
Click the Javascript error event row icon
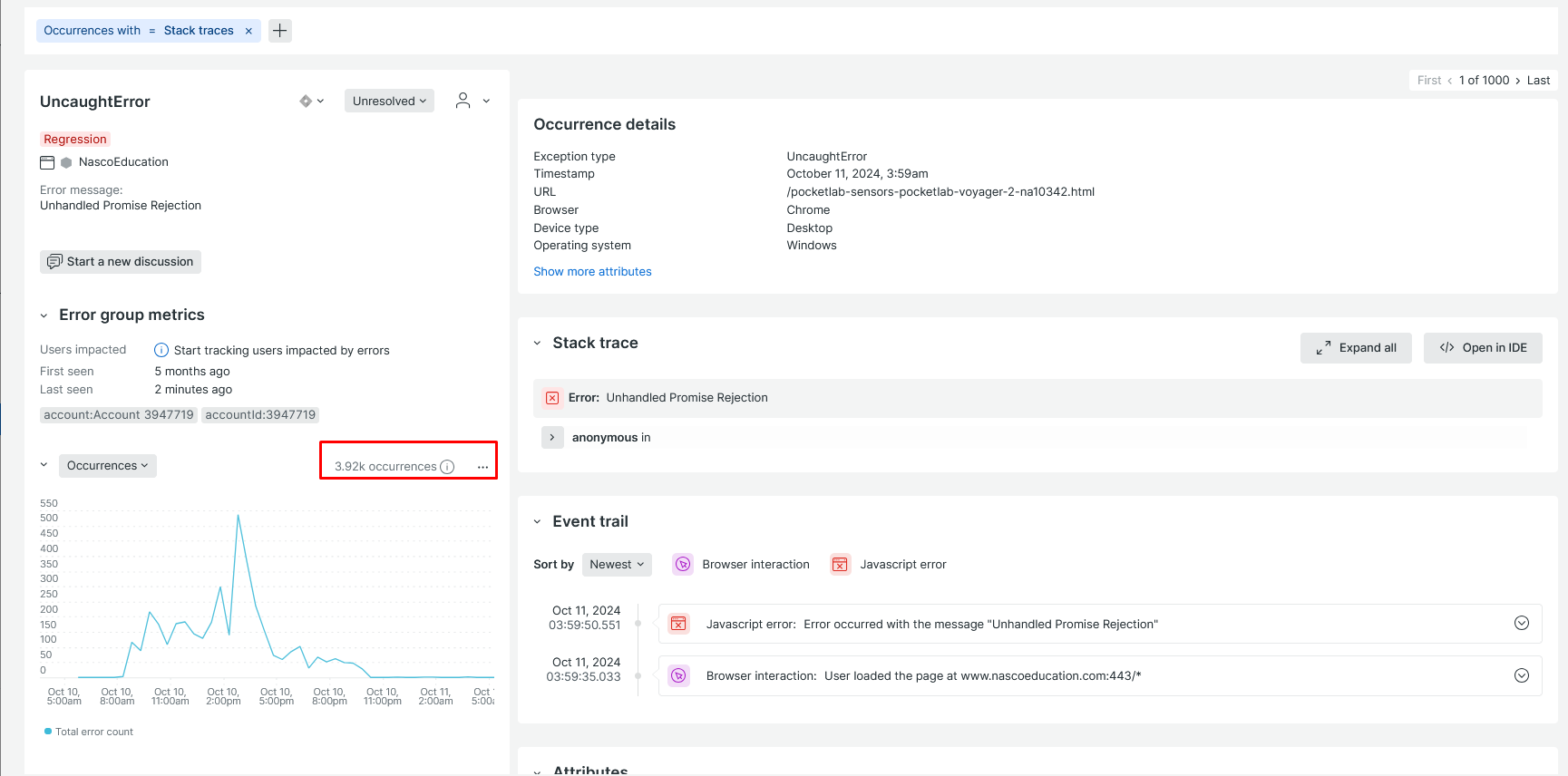pos(678,624)
